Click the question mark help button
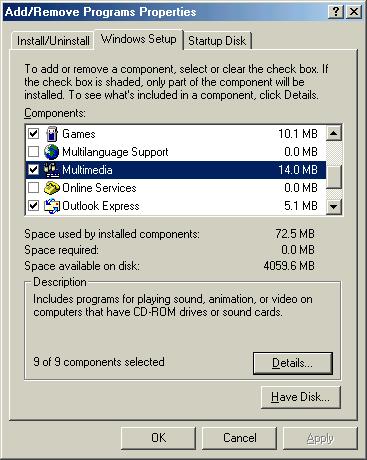367x460 pixels. pyautogui.click(x=336, y=12)
